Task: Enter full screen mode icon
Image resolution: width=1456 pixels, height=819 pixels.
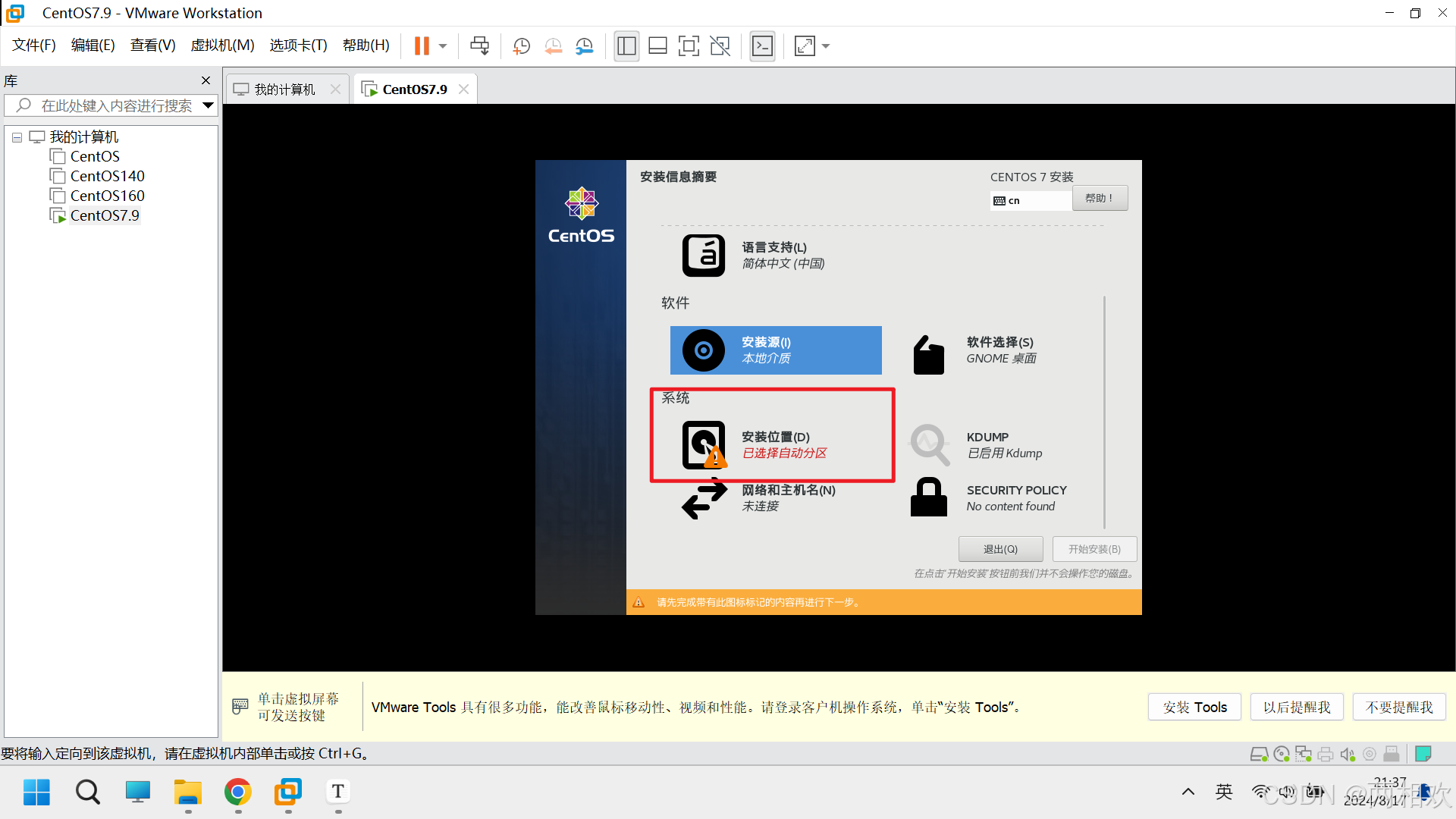Action: [x=689, y=46]
